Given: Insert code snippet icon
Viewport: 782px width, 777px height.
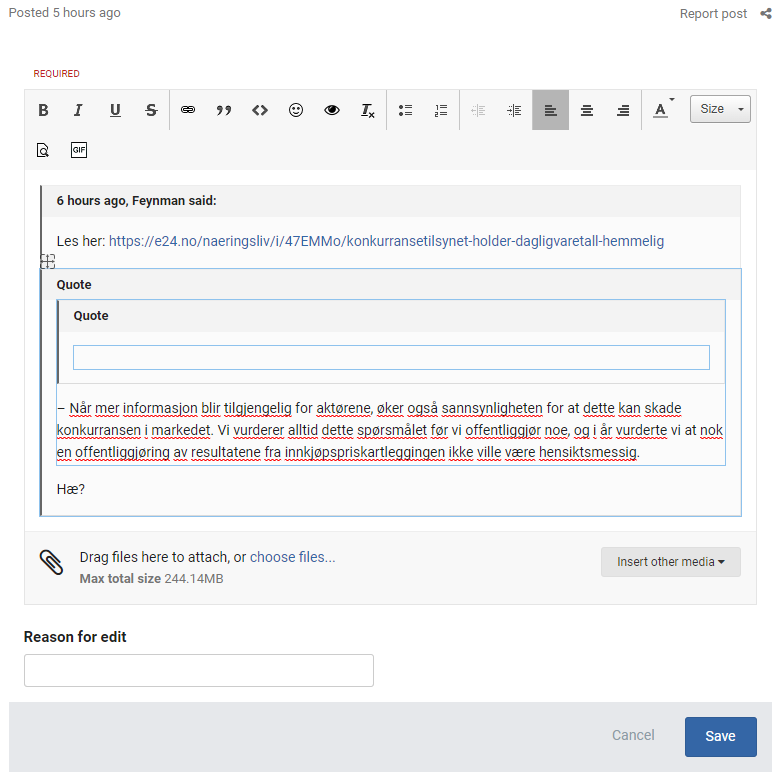Looking at the screenshot, I should [x=260, y=110].
